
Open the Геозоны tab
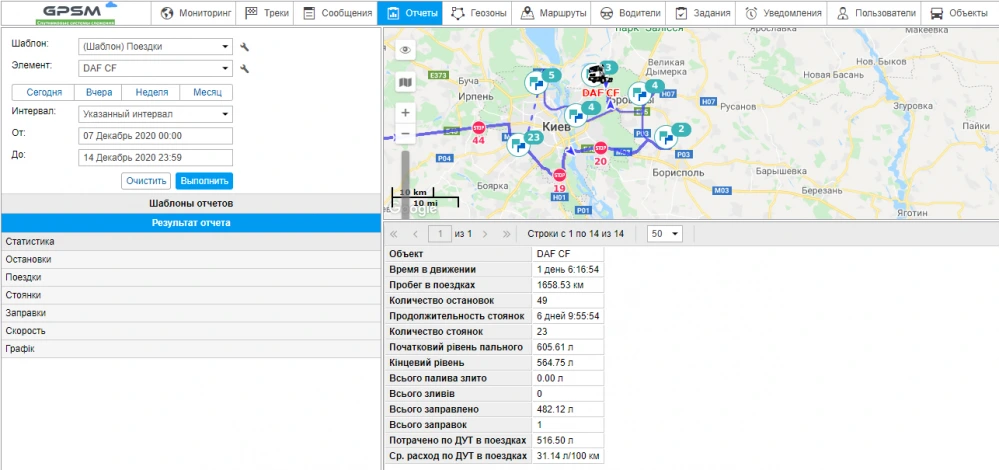click(479, 14)
